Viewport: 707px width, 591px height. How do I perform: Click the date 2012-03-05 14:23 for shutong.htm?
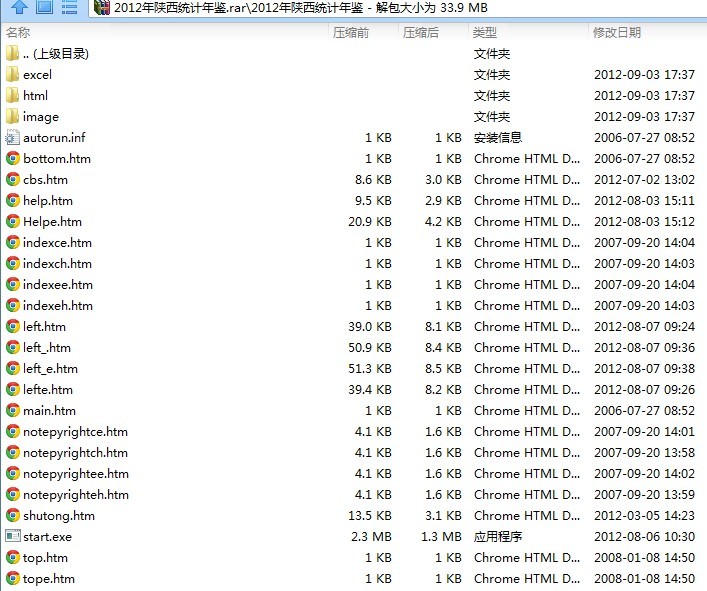pyautogui.click(x=644, y=515)
